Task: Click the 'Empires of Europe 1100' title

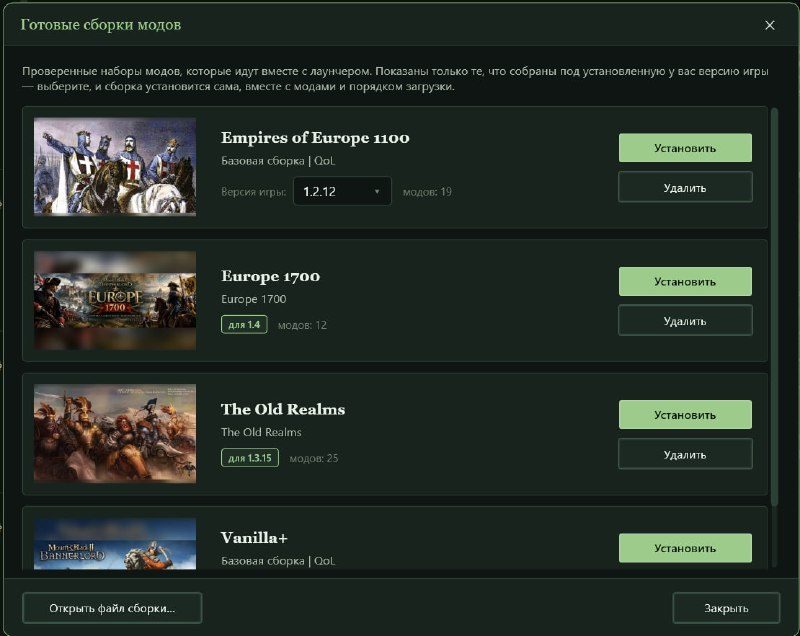Action: tap(315, 138)
